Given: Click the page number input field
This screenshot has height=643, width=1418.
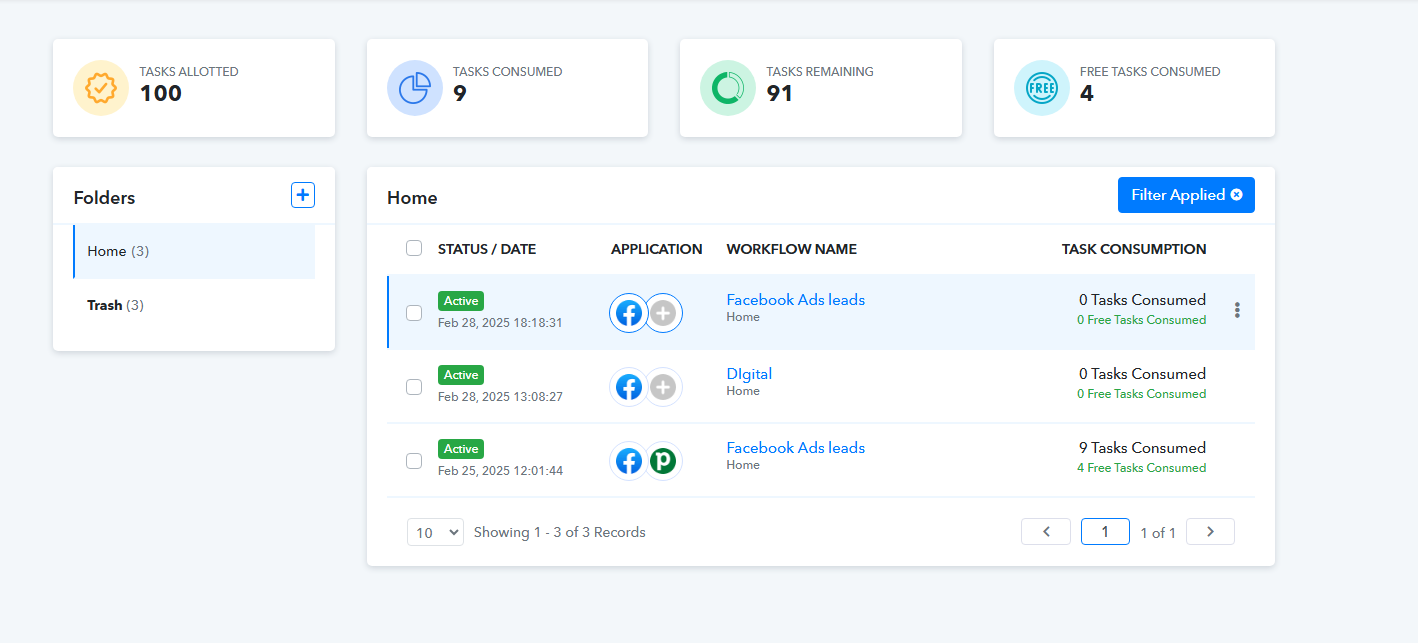Looking at the screenshot, I should click(1105, 531).
